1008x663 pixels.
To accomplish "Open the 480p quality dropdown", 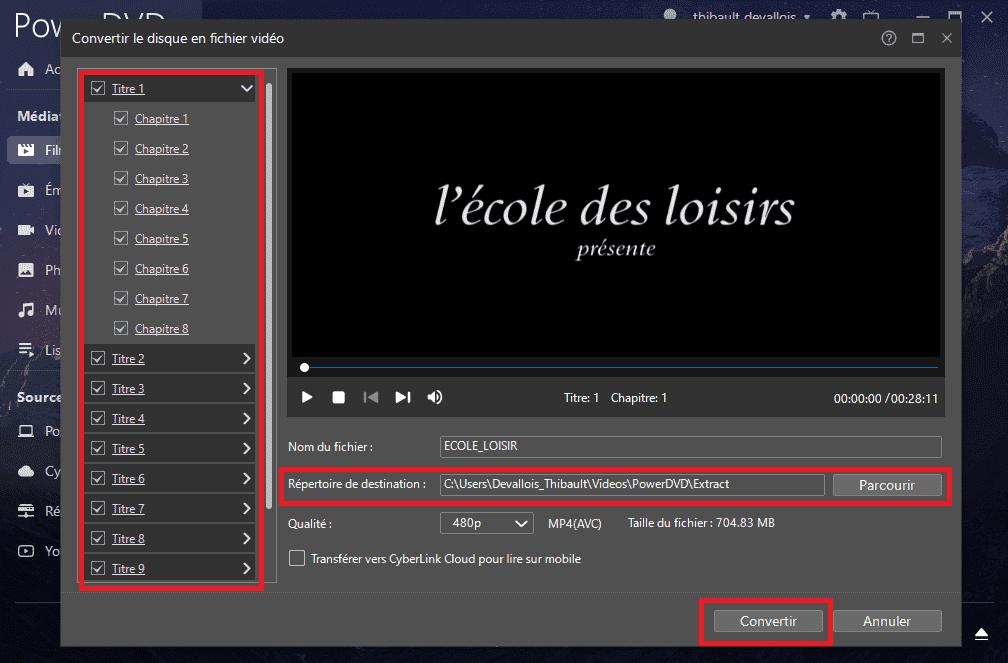I will (x=487, y=523).
